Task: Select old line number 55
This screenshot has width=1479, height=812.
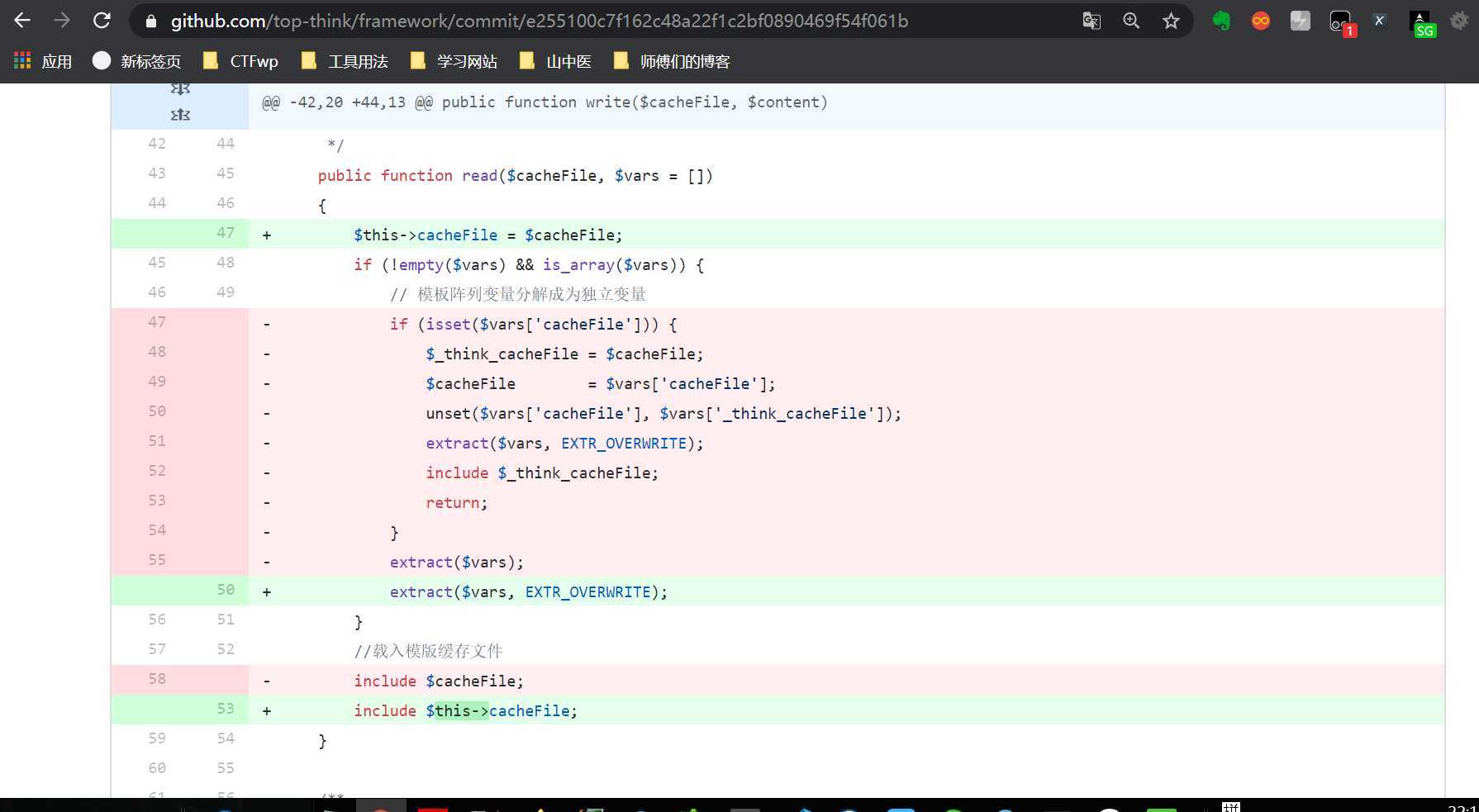Action: click(x=157, y=560)
